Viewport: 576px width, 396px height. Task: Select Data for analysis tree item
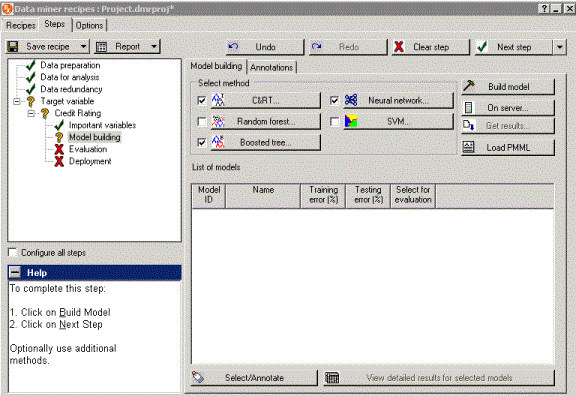click(70, 77)
